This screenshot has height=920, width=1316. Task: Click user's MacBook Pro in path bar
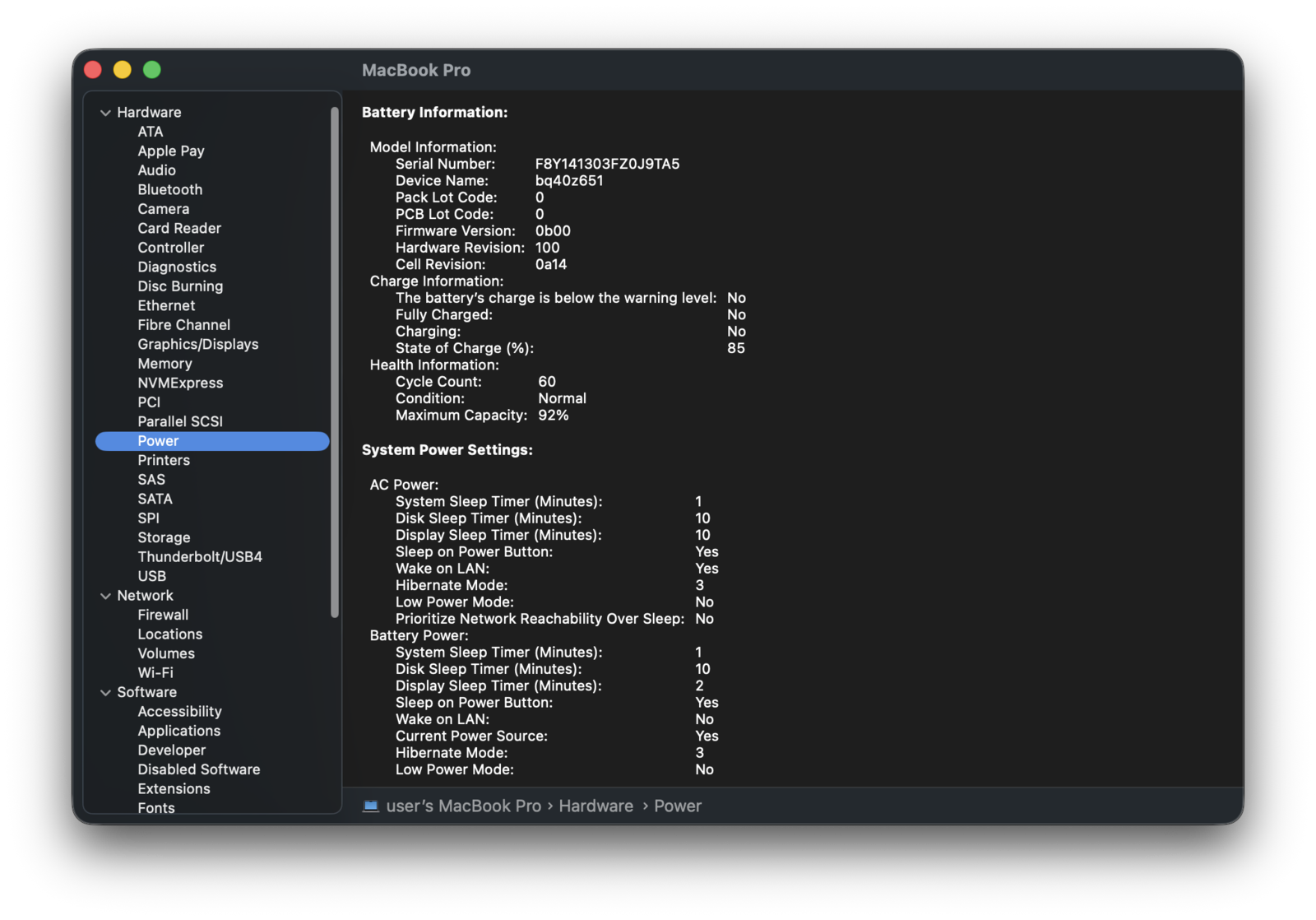463,806
